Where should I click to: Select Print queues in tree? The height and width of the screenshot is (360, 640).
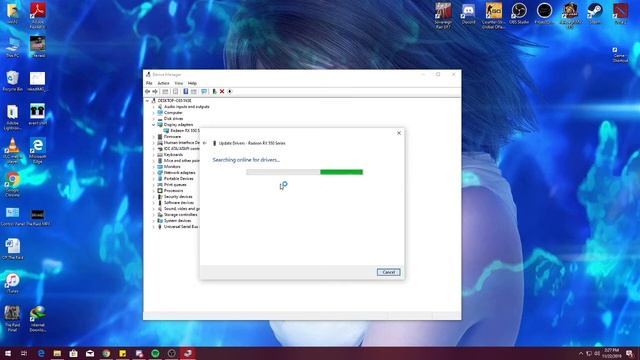(x=175, y=184)
